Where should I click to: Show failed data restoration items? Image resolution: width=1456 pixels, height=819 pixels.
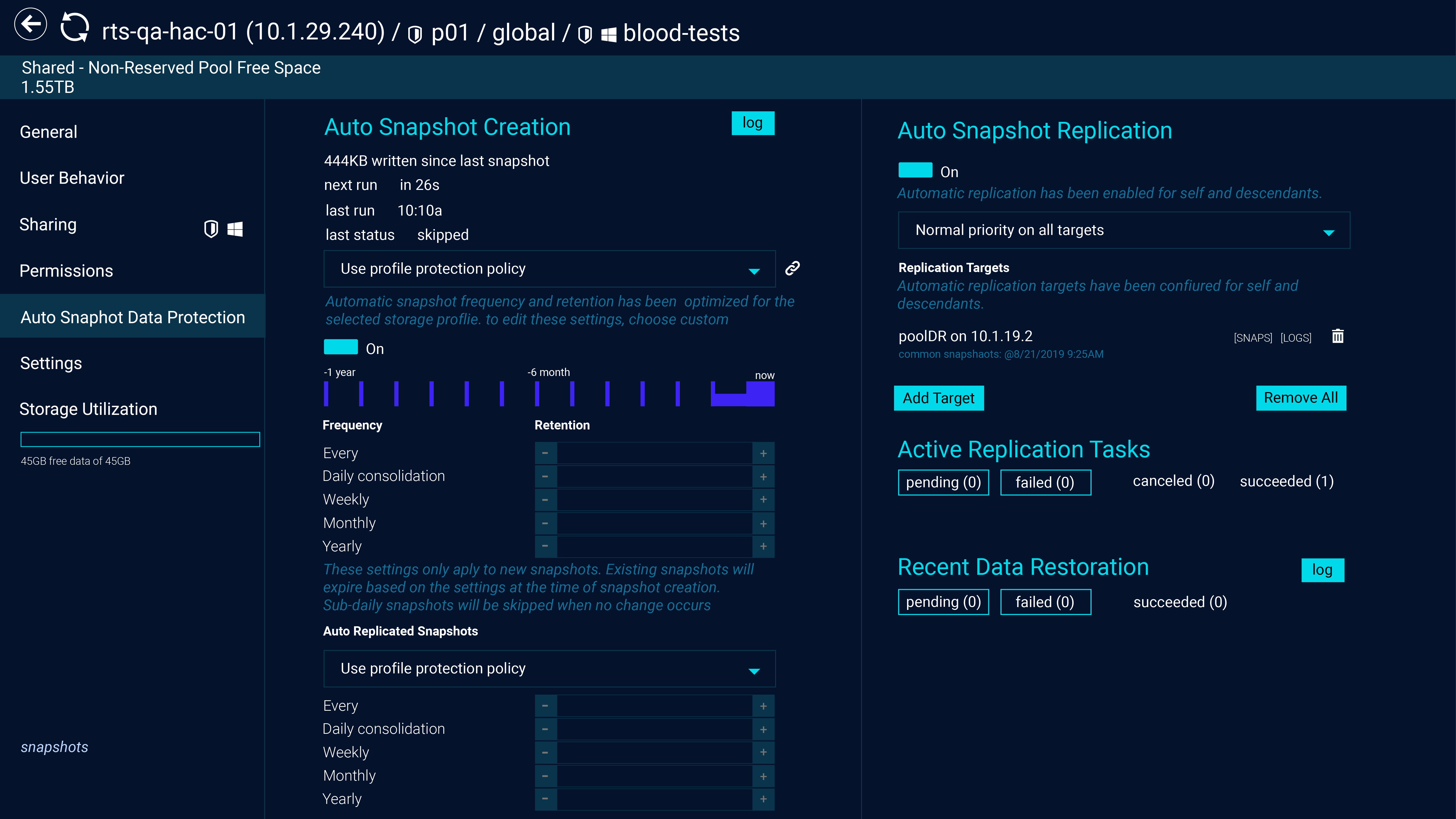click(x=1045, y=602)
